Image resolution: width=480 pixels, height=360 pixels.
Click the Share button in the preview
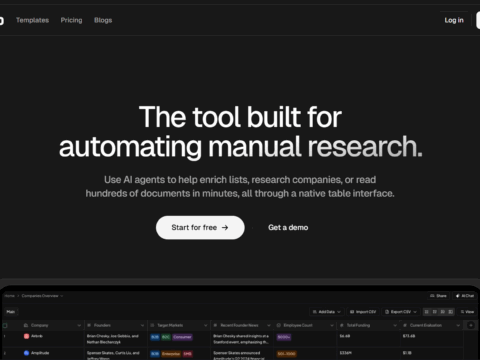tap(438, 296)
